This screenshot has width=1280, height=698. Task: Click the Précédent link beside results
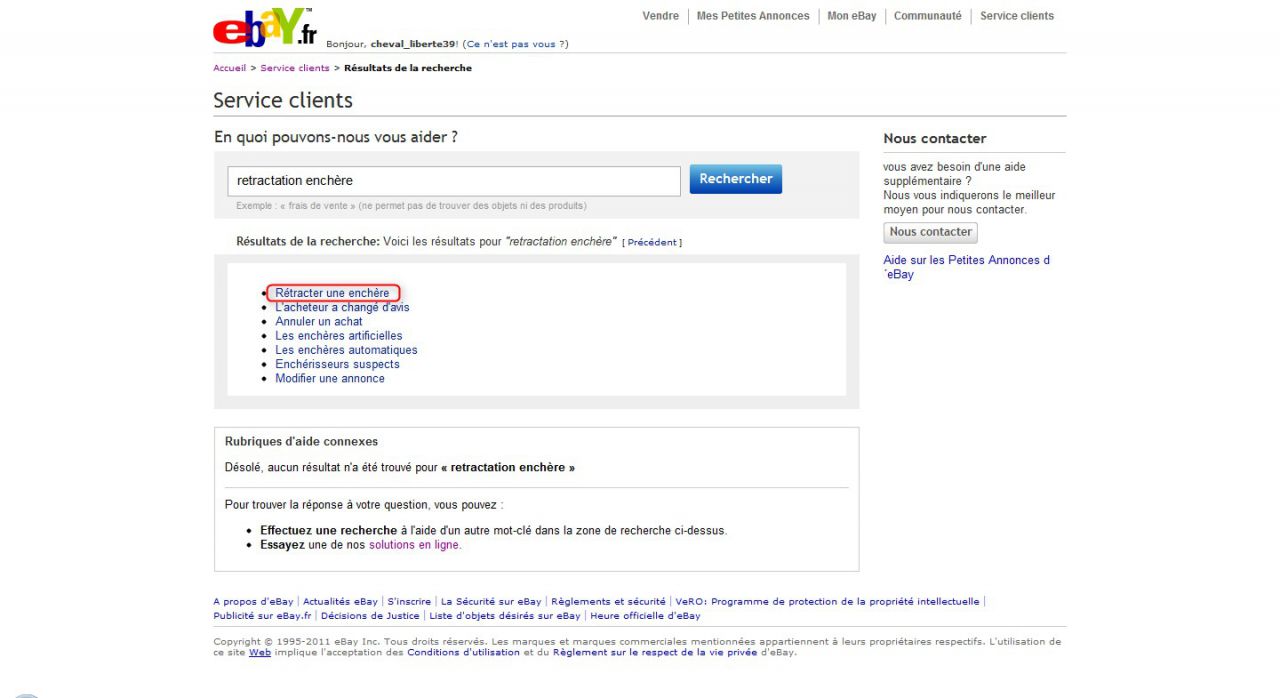coord(652,242)
